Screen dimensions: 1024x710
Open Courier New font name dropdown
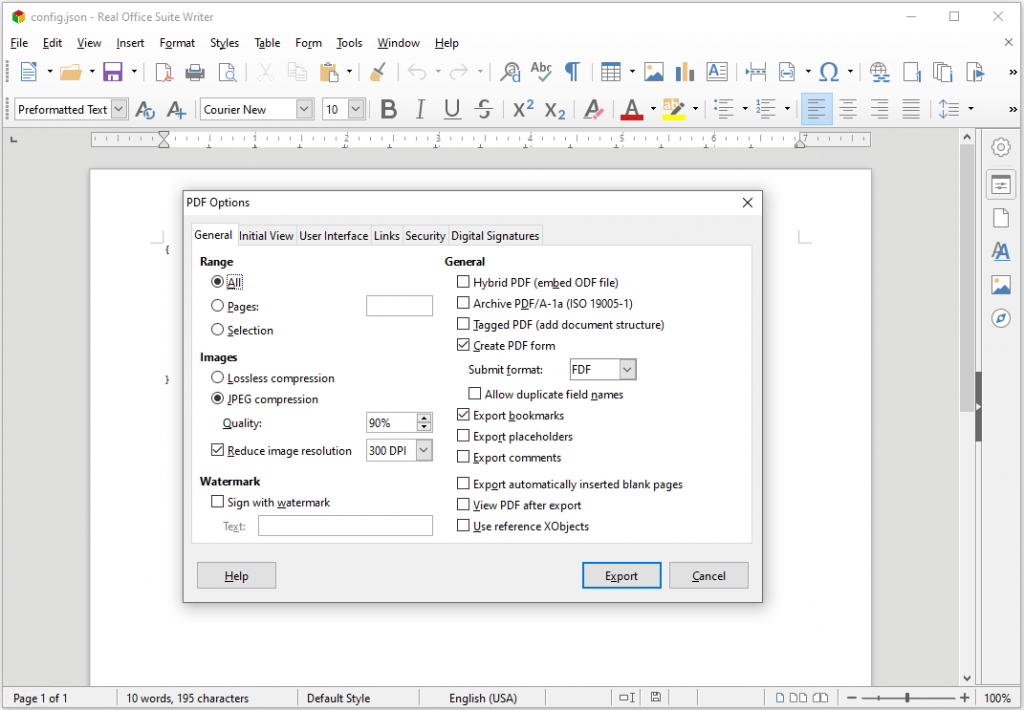(x=304, y=109)
